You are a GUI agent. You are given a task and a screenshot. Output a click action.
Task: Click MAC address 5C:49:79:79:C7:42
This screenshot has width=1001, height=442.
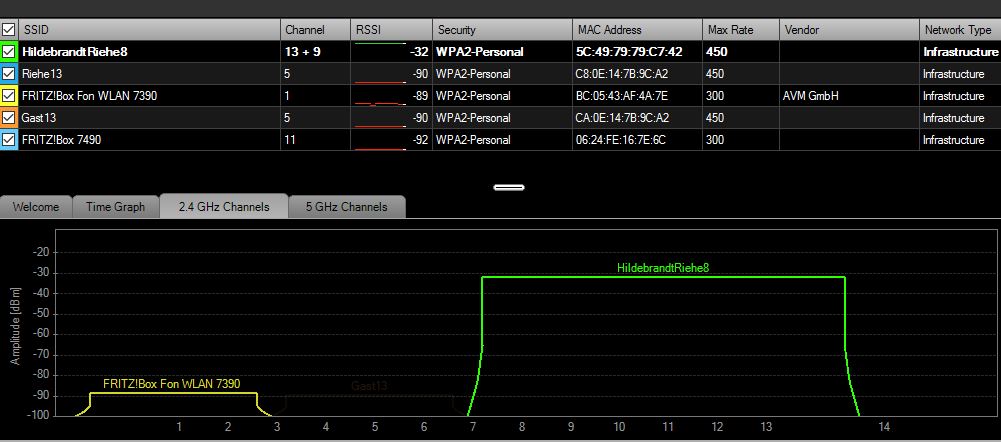point(629,52)
